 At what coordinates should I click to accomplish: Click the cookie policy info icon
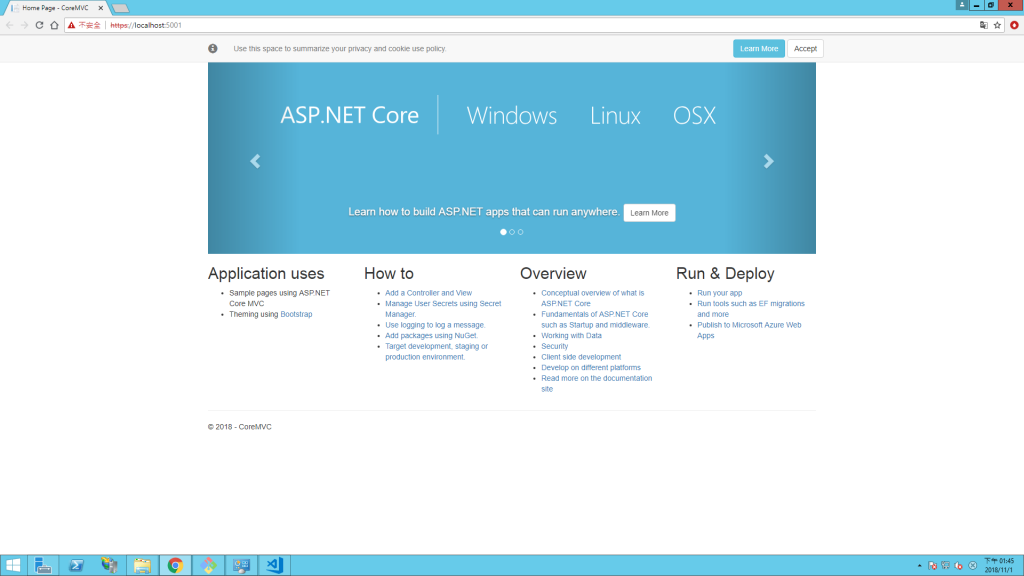pos(213,48)
